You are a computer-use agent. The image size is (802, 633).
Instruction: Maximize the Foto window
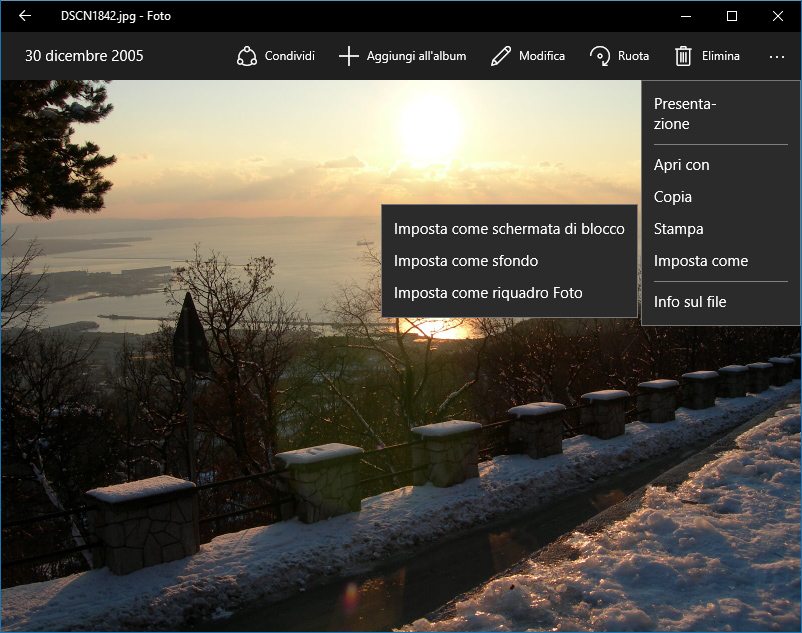731,16
